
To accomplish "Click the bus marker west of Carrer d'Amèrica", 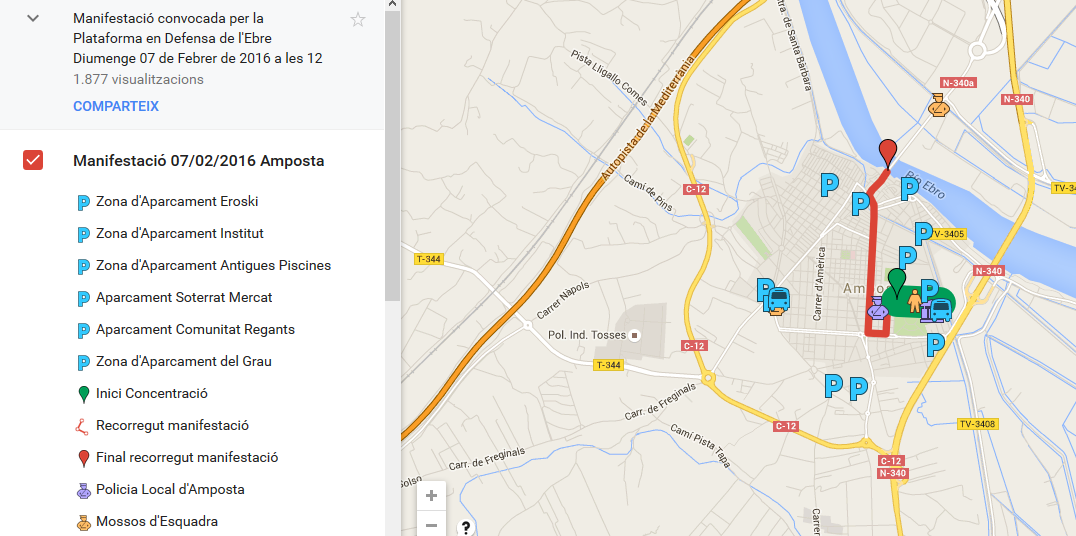I will pyautogui.click(x=780, y=301).
